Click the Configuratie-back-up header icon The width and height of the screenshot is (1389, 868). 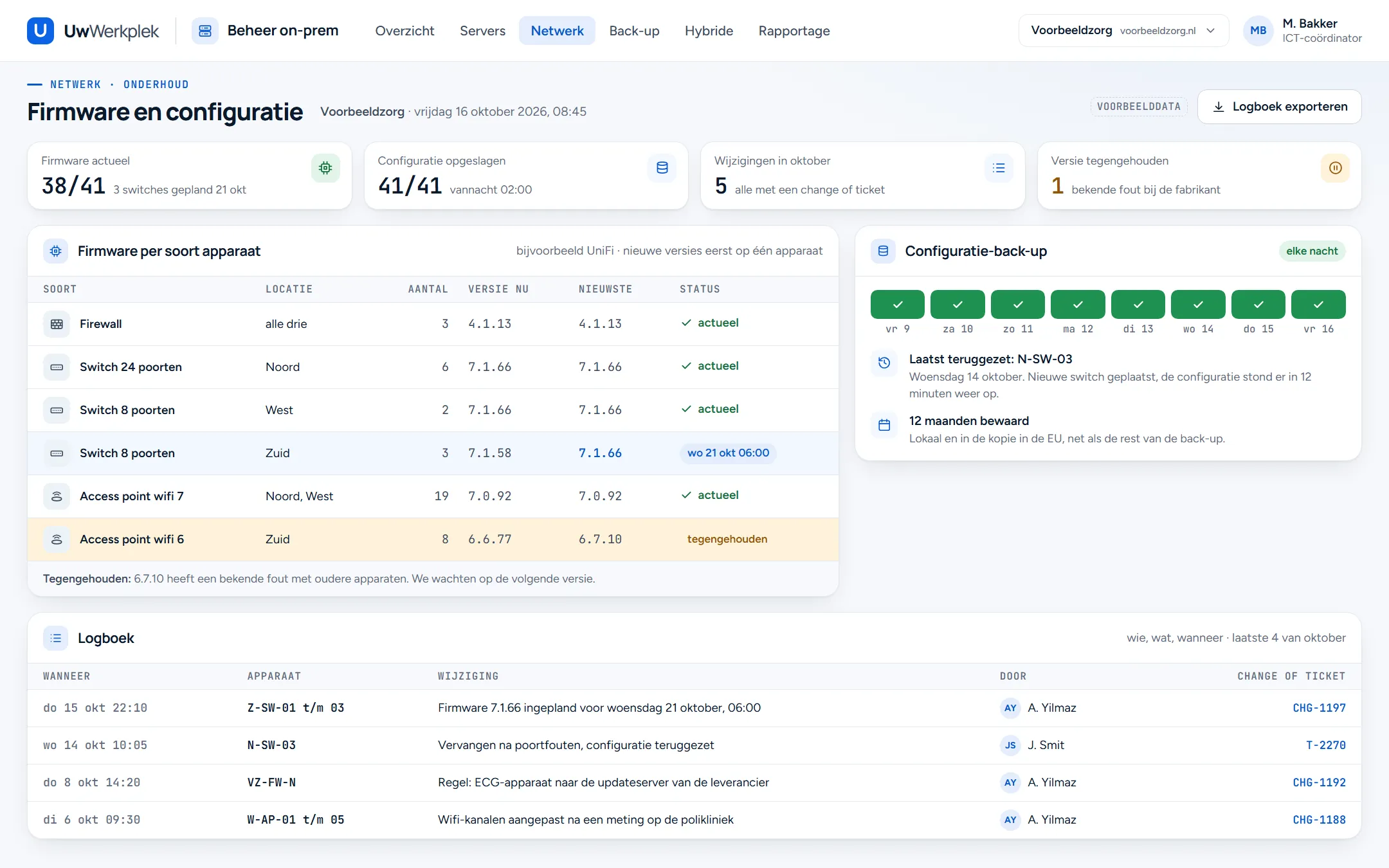point(884,251)
